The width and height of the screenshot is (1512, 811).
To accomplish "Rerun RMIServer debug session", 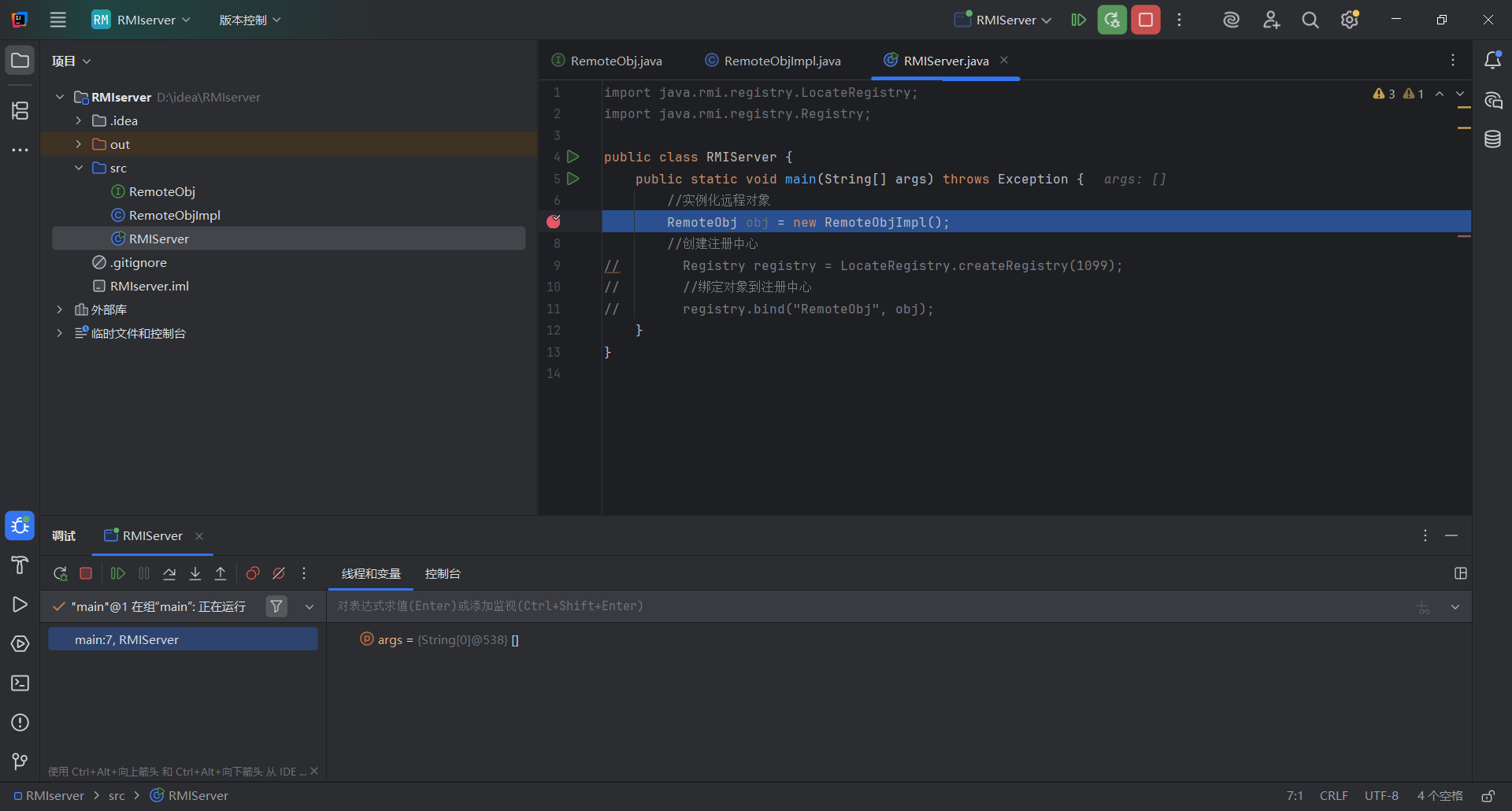I will click(60, 574).
